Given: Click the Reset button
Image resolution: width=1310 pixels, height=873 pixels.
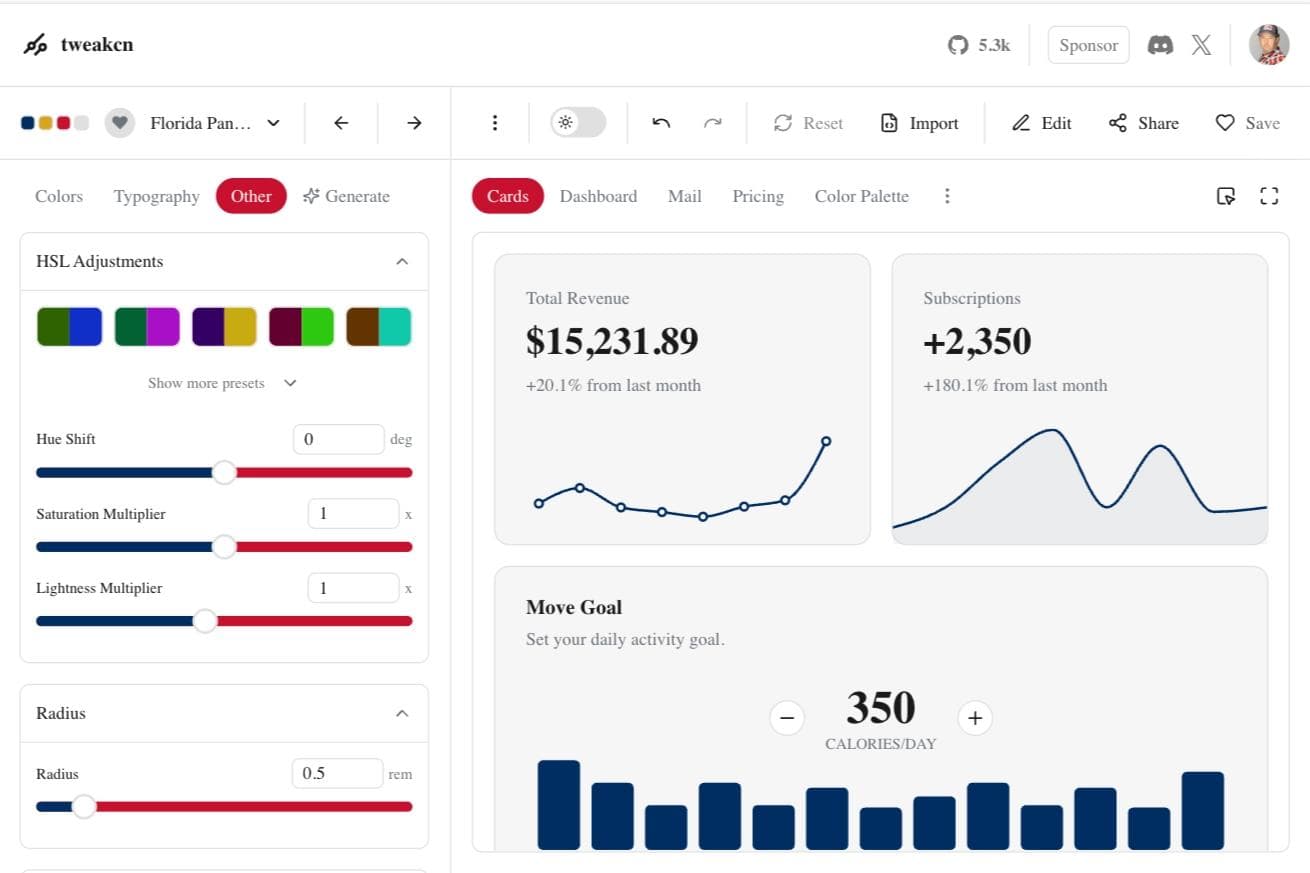Looking at the screenshot, I should tap(807, 122).
